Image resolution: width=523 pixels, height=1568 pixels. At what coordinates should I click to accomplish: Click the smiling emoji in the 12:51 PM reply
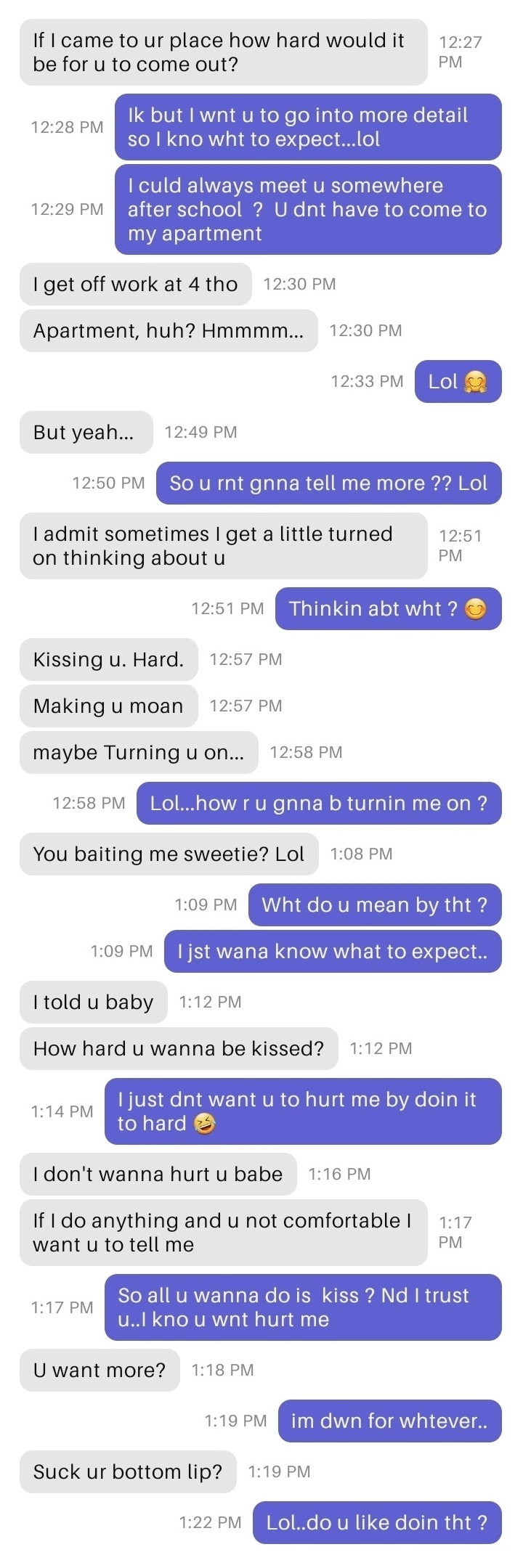[x=475, y=609]
